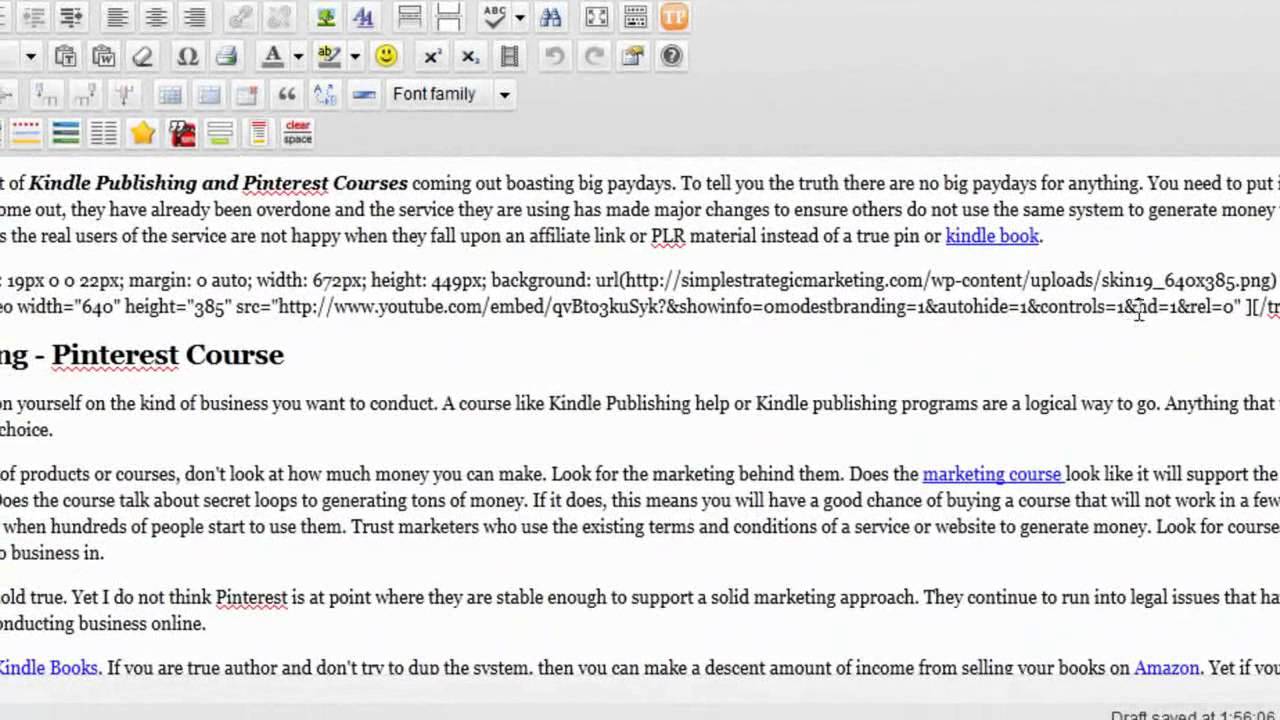Toggle subscript formatting
The image size is (1280, 720).
[470, 56]
